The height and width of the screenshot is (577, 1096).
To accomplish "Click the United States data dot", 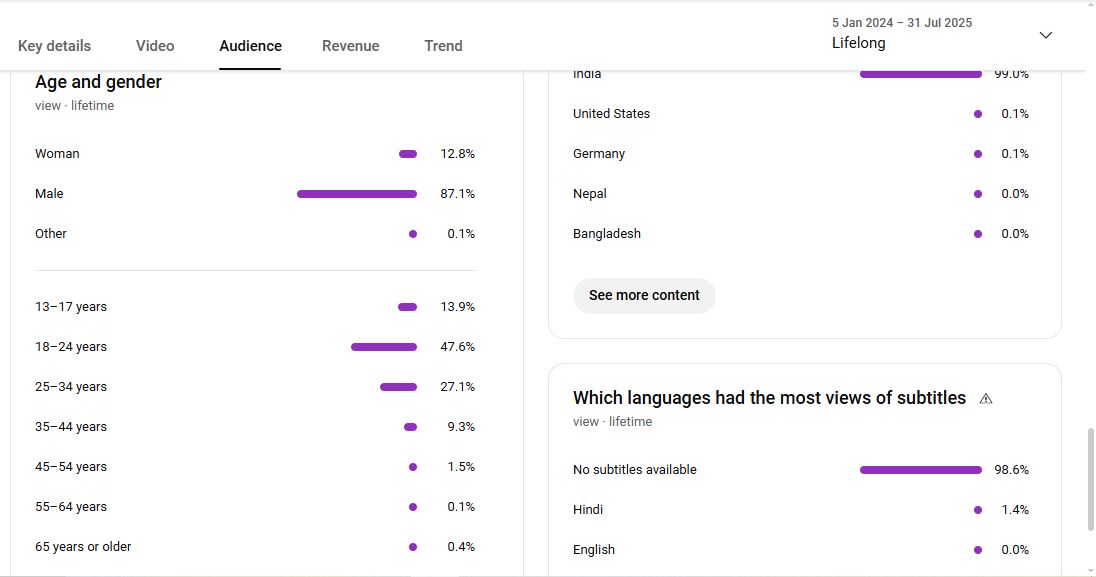I will 977,114.
